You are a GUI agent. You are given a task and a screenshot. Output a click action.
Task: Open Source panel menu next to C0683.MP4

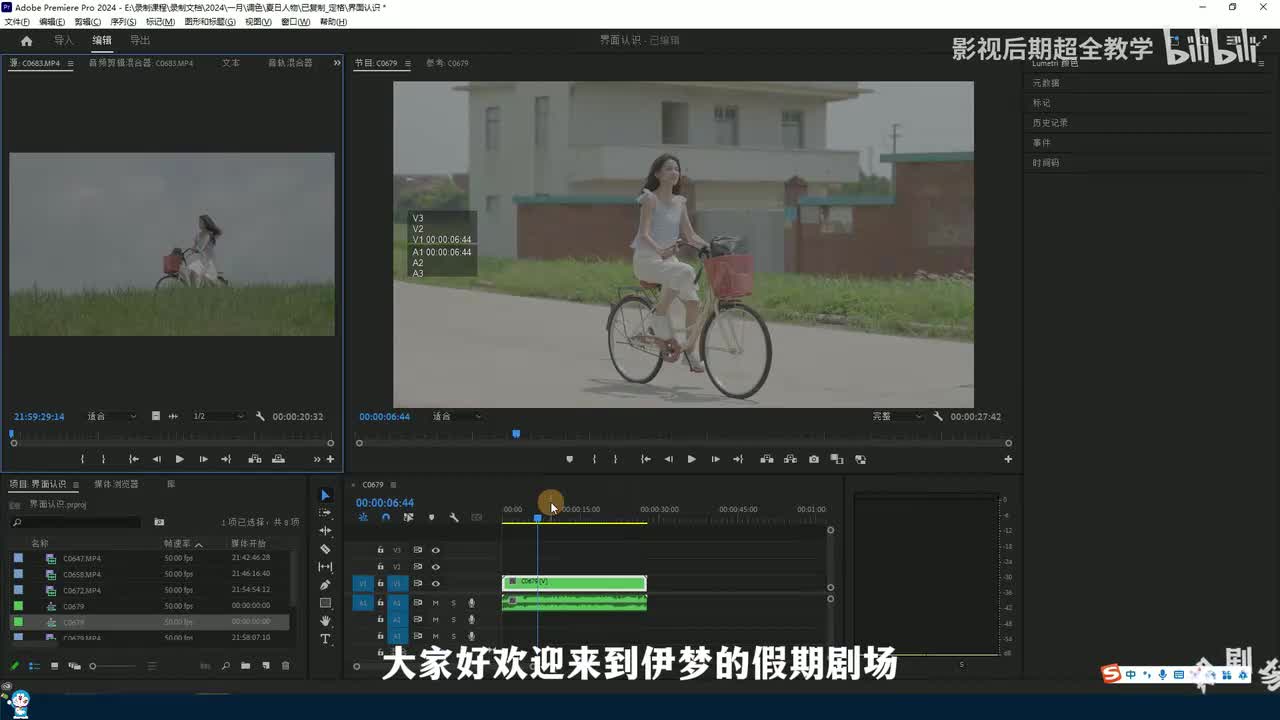tap(70, 63)
